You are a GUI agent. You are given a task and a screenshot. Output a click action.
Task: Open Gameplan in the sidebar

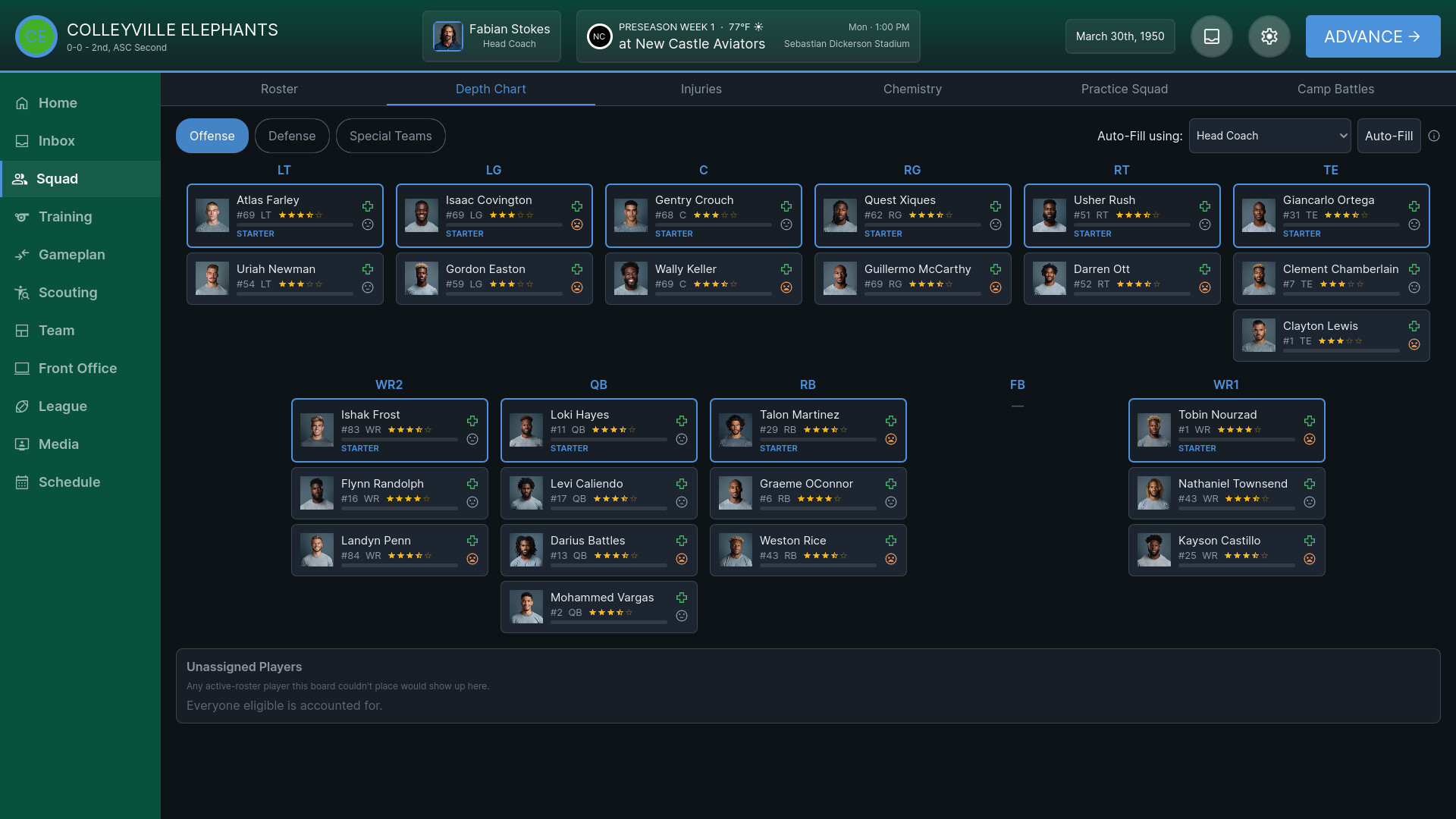click(80, 255)
